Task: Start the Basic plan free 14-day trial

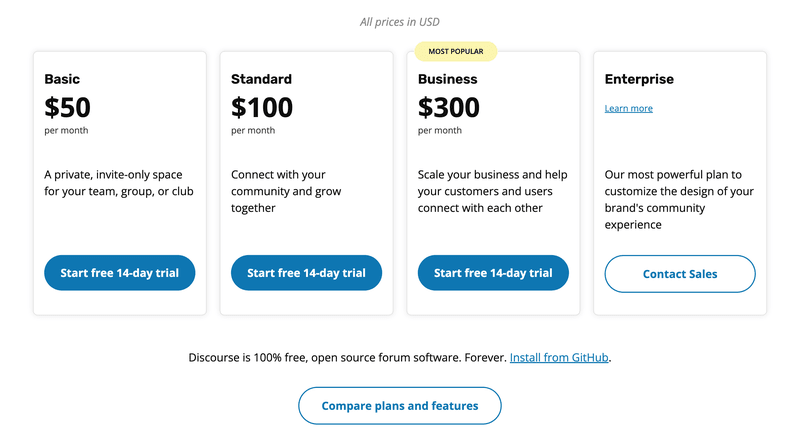Action: click(119, 273)
